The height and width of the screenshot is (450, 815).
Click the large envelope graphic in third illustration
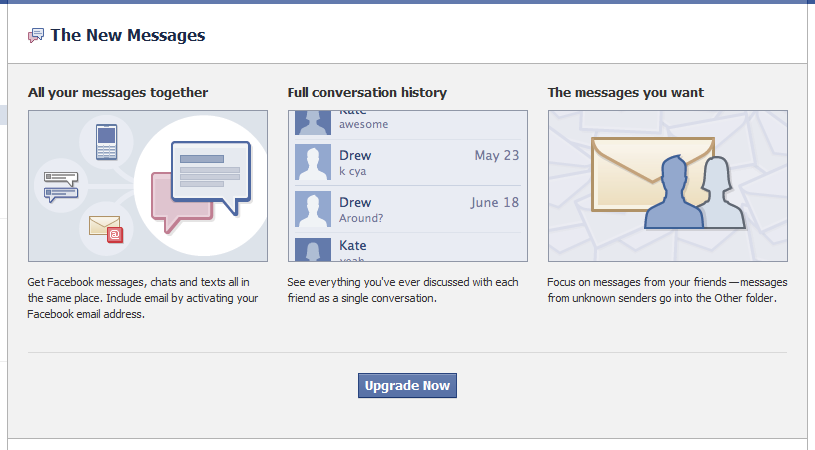pos(653,174)
